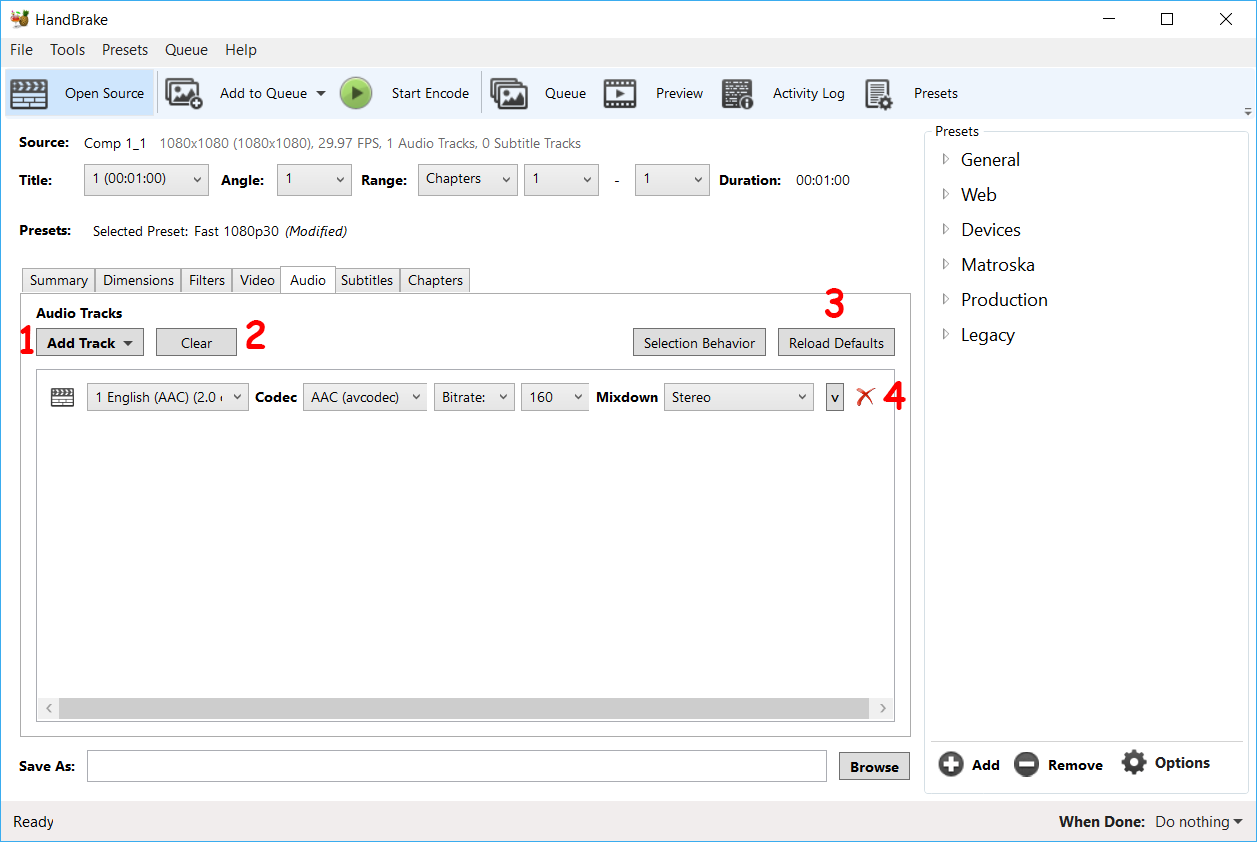Expand the Web presets group
Screen dimensions: 1257x842
tap(946, 195)
